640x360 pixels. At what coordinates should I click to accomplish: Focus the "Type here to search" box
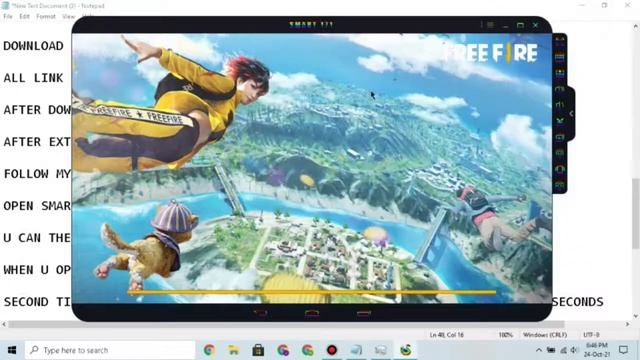pyautogui.click(x=110, y=350)
